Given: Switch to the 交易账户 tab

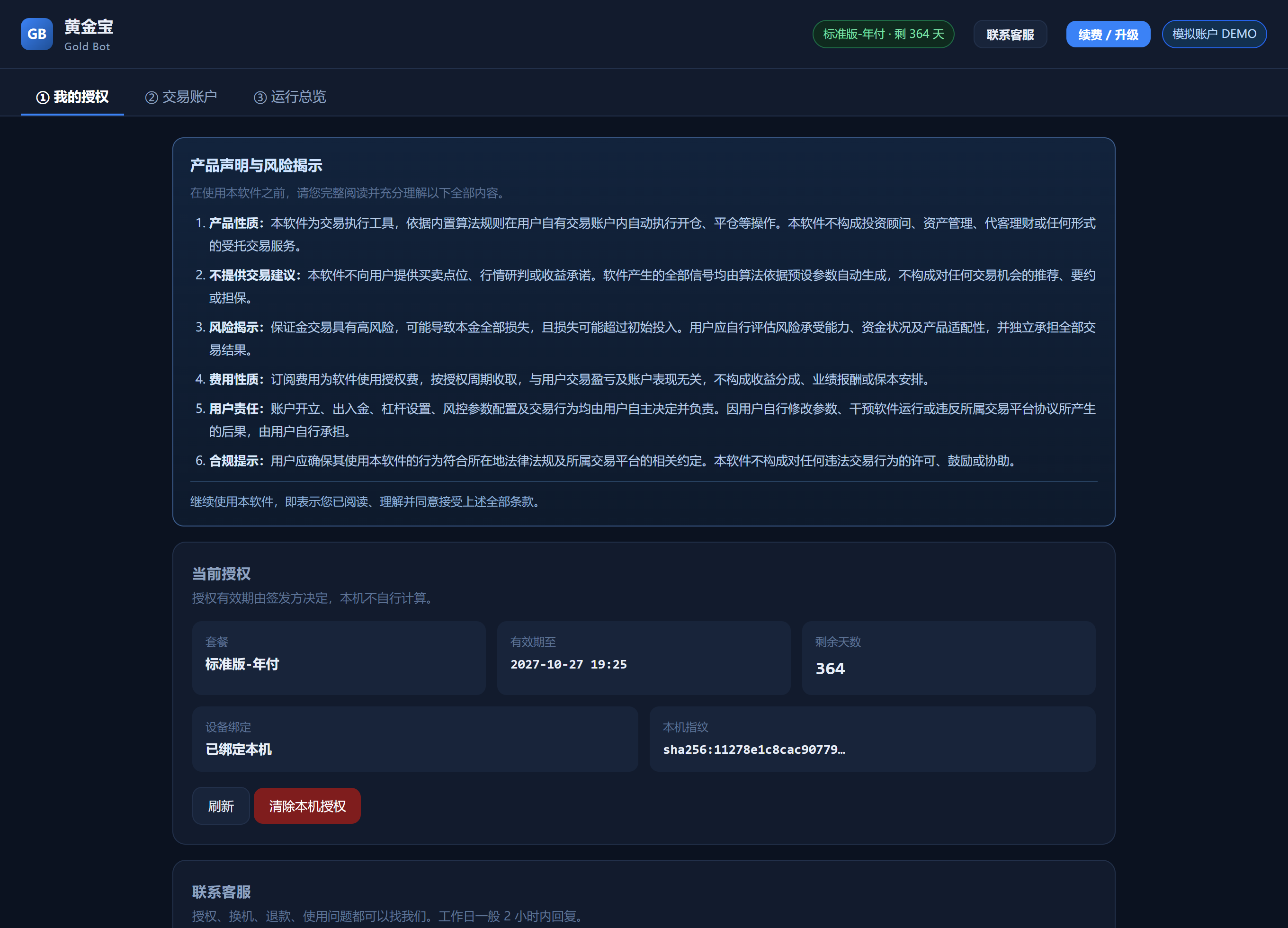Looking at the screenshot, I should [181, 97].
